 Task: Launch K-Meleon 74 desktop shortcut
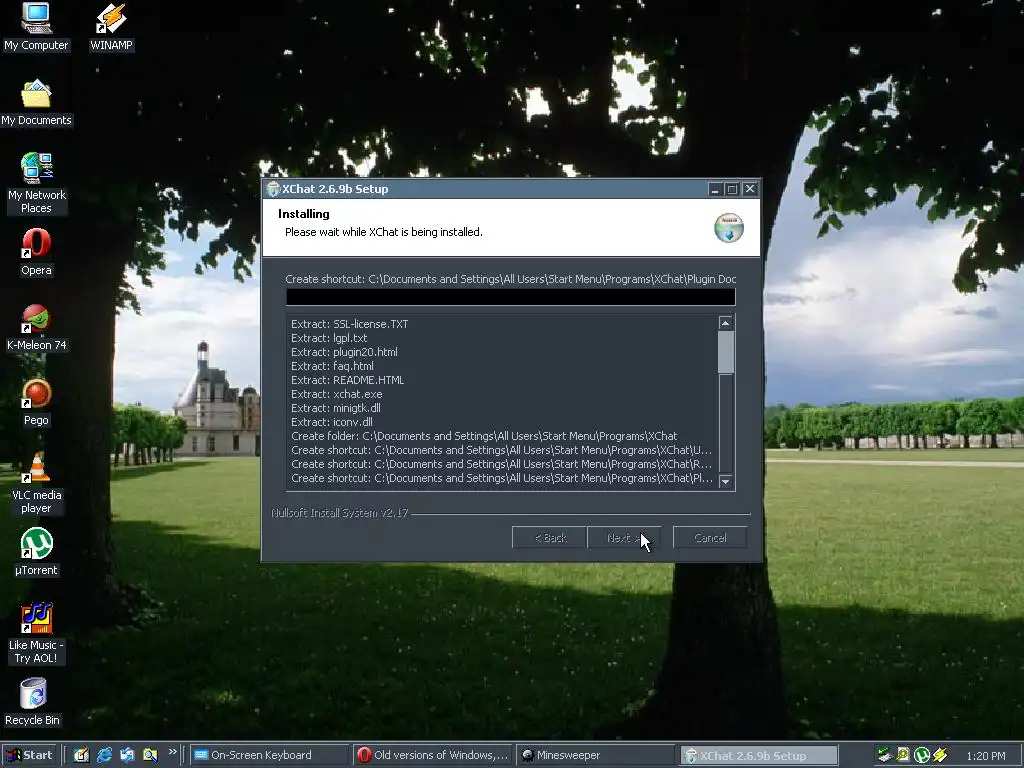pos(36,328)
